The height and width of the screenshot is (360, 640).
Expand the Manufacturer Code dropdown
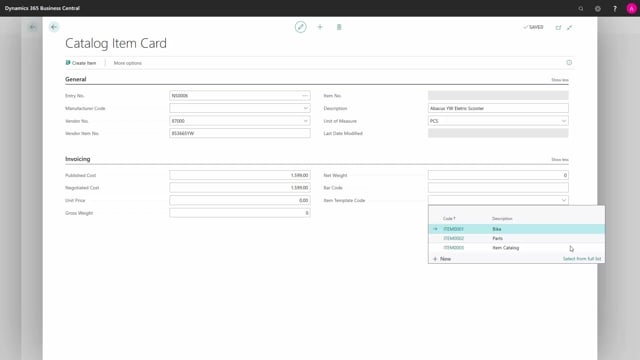click(x=305, y=108)
